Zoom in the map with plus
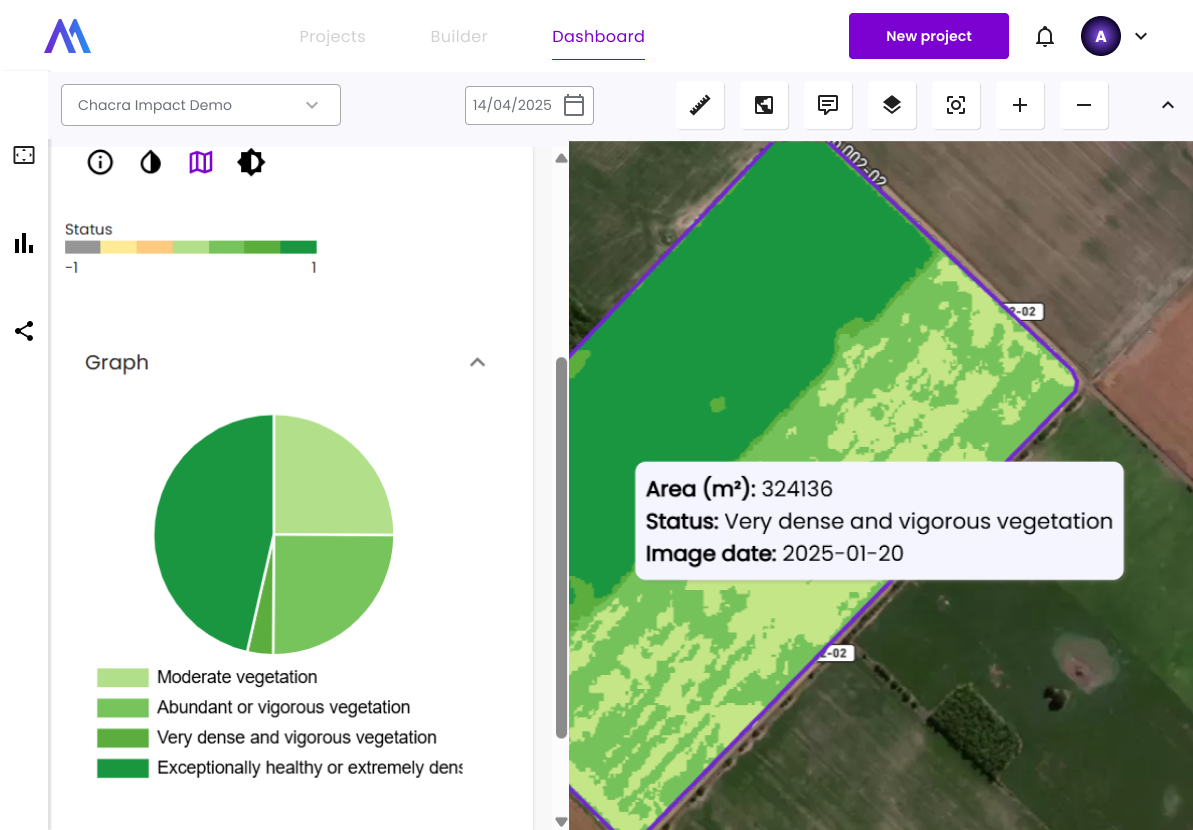Screen dimensions: 1193x830 [1020, 105]
